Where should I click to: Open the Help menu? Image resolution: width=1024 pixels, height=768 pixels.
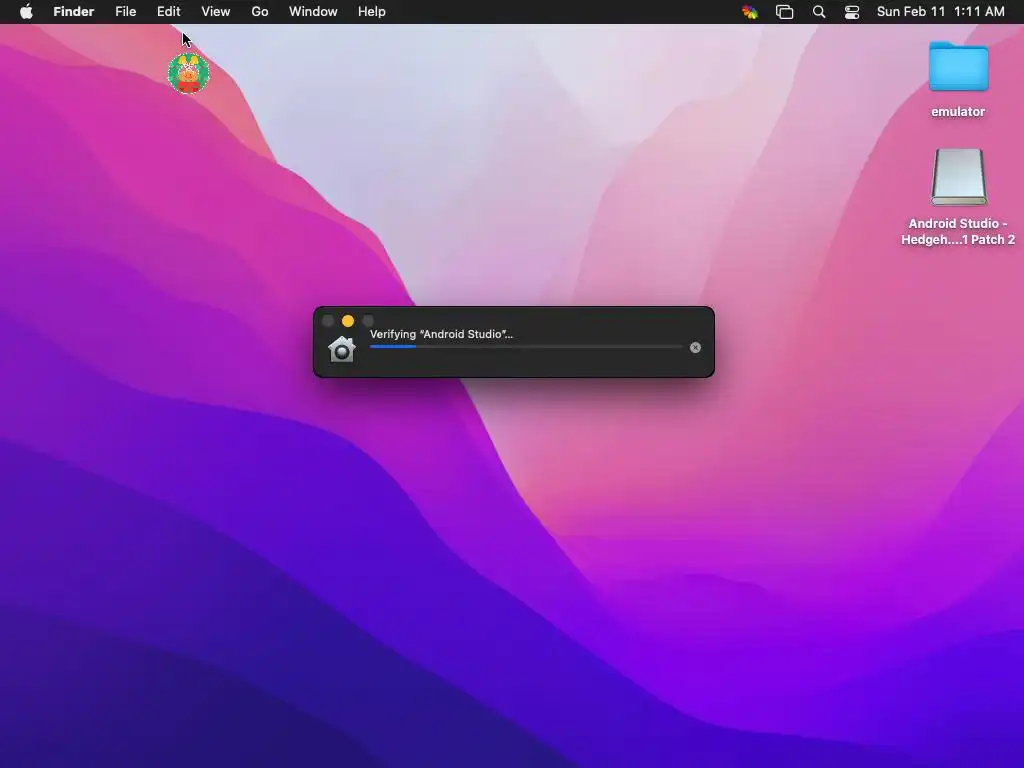(372, 12)
